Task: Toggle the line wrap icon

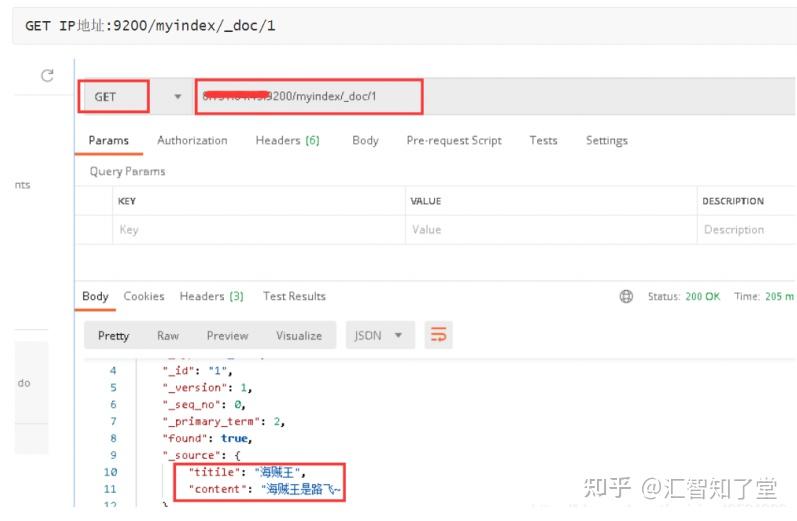Action: pyautogui.click(x=438, y=335)
